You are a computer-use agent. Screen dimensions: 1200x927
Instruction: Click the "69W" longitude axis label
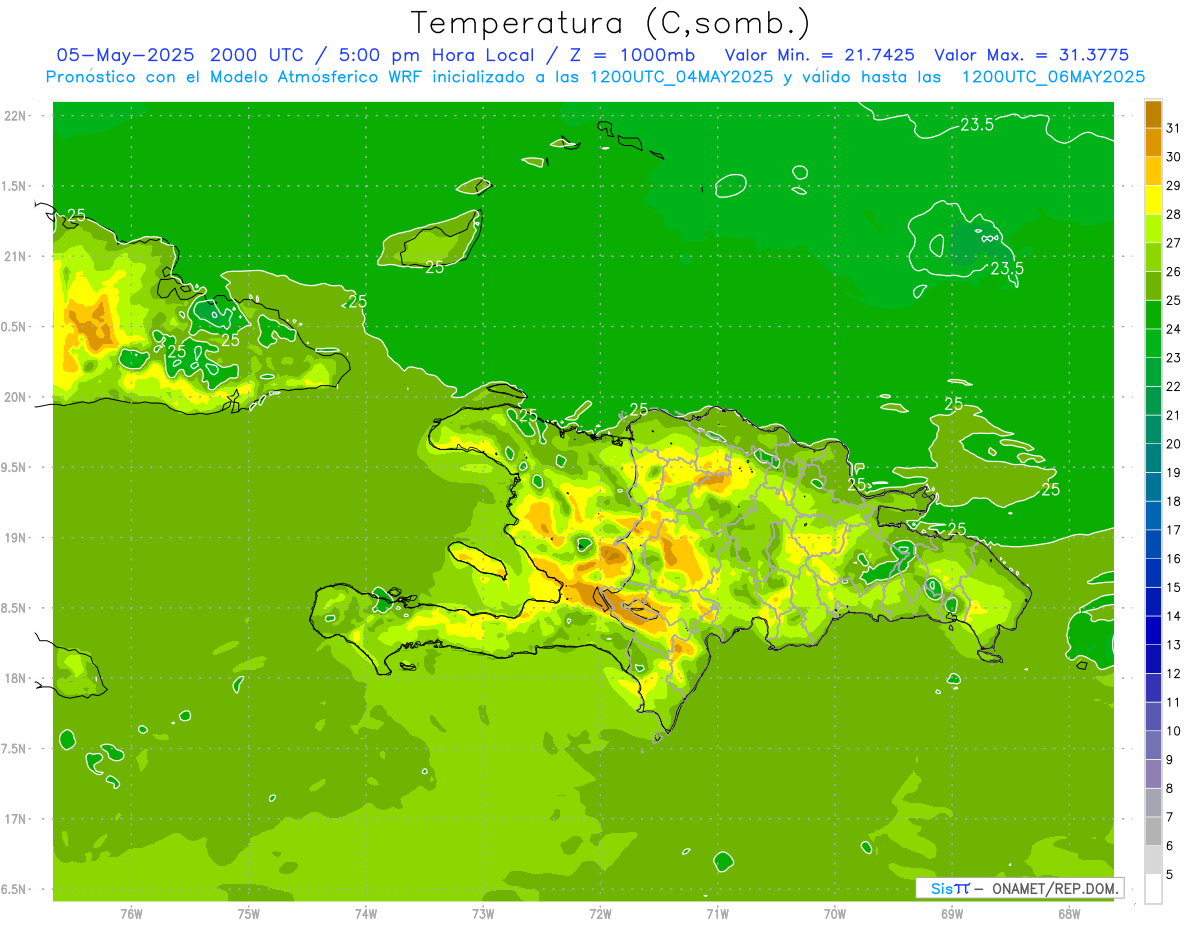(952, 913)
